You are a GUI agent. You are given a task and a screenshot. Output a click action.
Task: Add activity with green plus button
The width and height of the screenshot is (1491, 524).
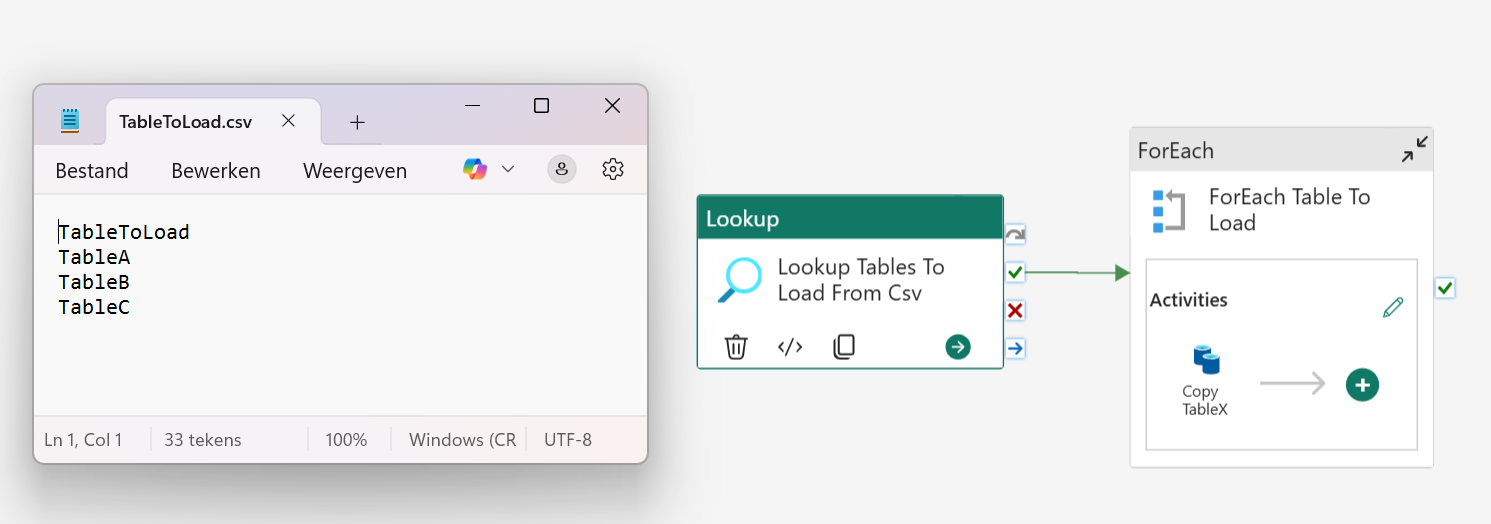coord(1362,385)
